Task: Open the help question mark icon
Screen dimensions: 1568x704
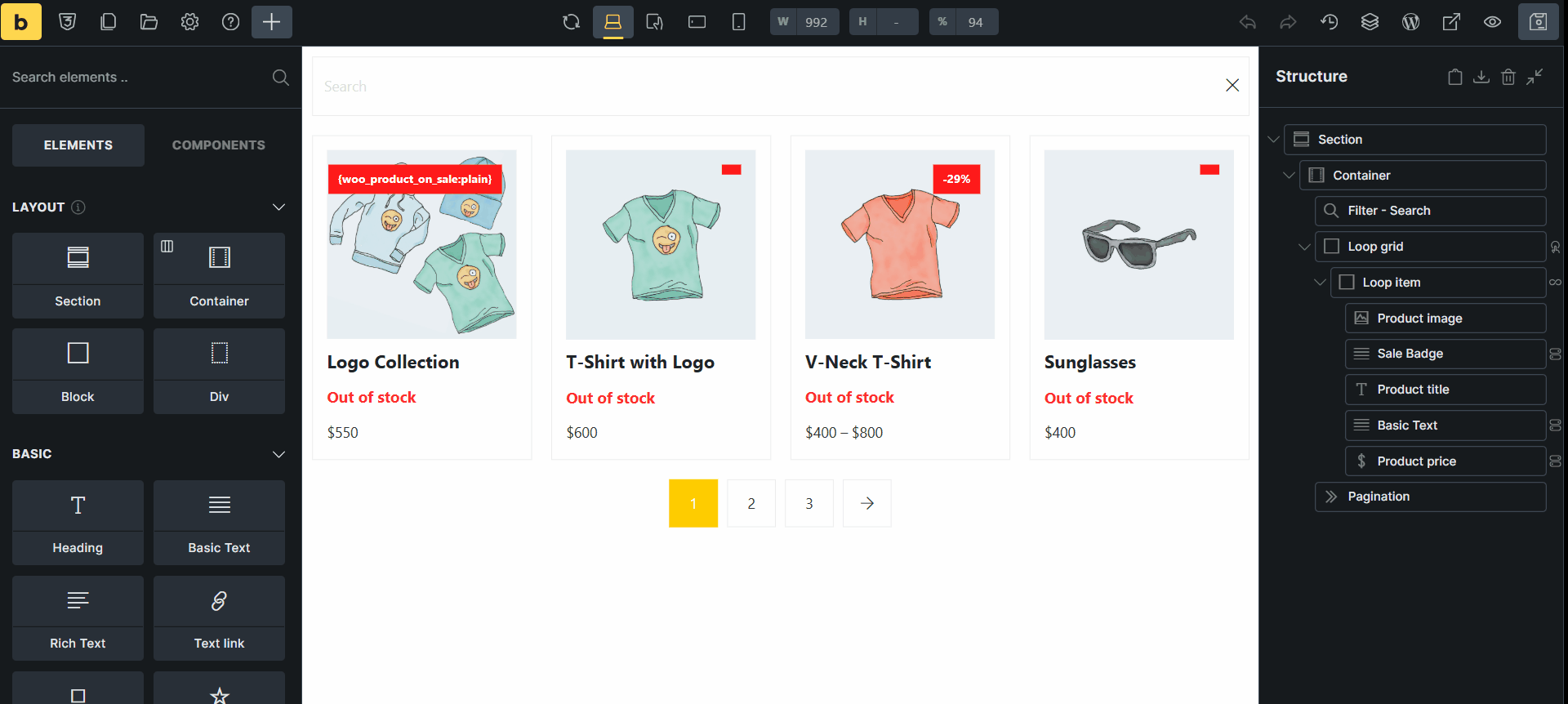Action: pos(231,22)
